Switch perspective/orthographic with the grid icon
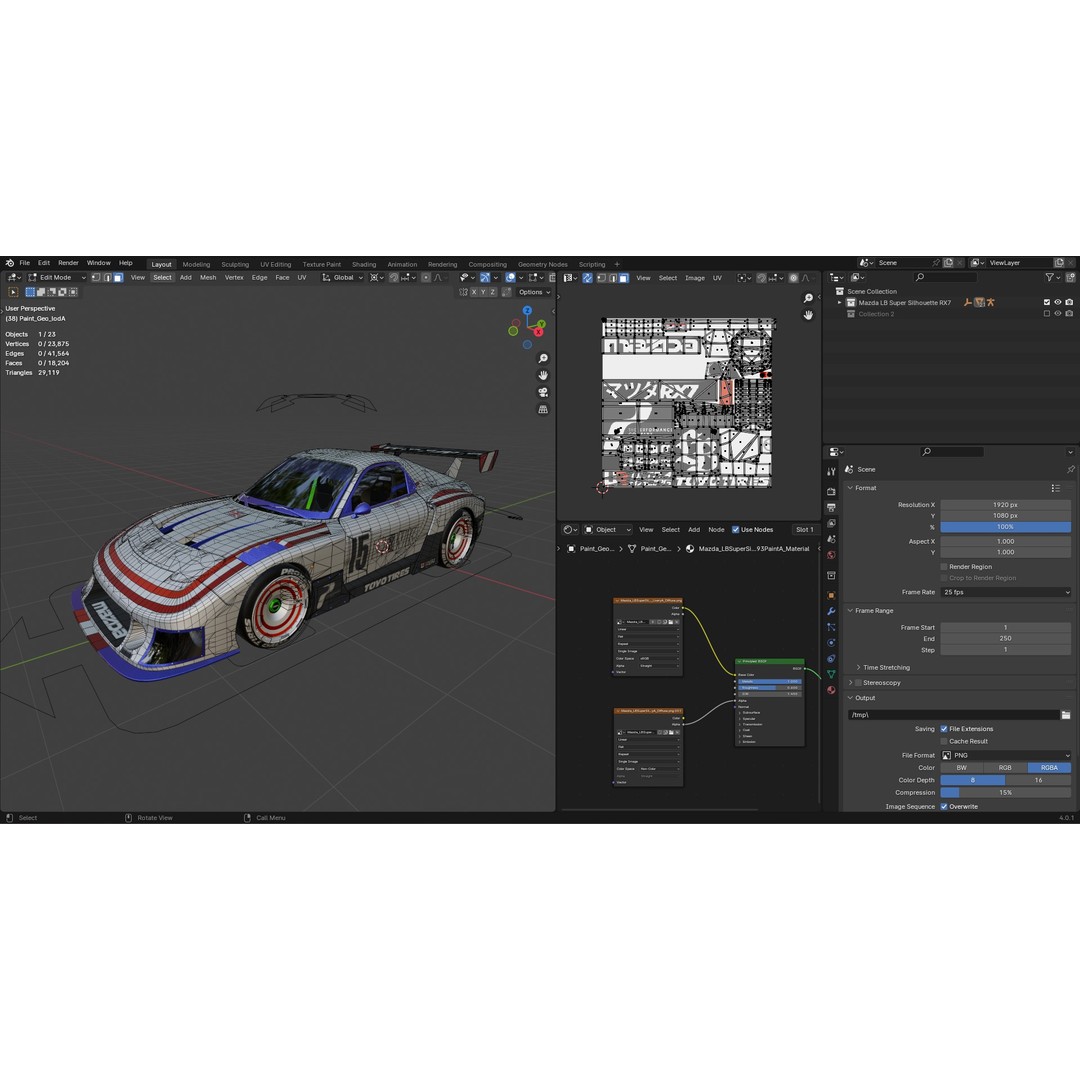Viewport: 1080px width, 1080px height. (x=543, y=409)
